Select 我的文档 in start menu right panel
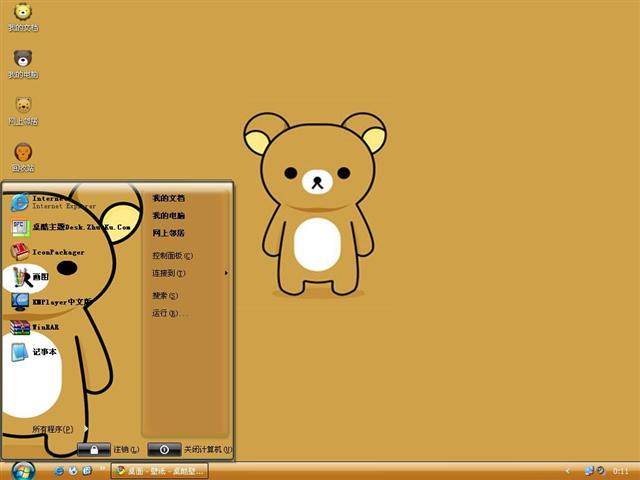Image resolution: width=640 pixels, height=480 pixels. click(169, 198)
